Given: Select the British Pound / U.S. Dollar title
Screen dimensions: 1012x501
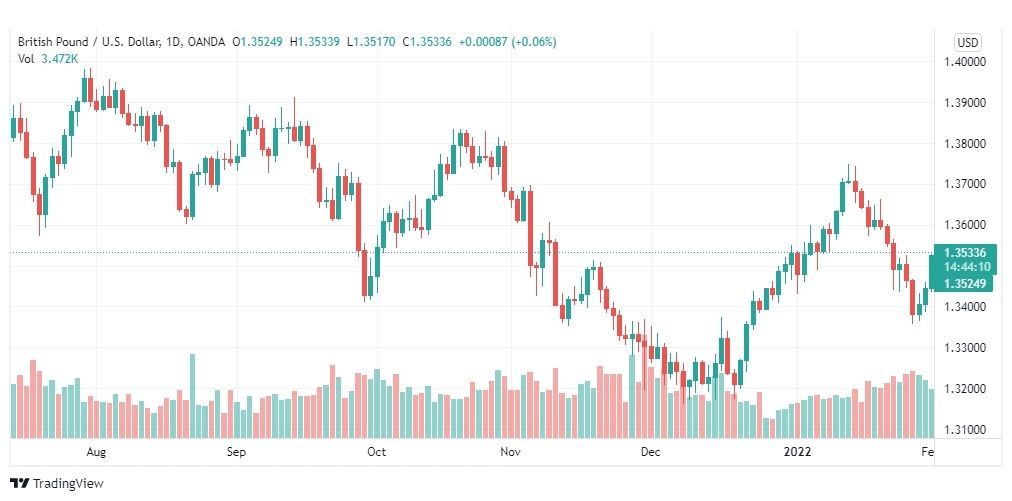Looking at the screenshot, I should pos(98,42).
